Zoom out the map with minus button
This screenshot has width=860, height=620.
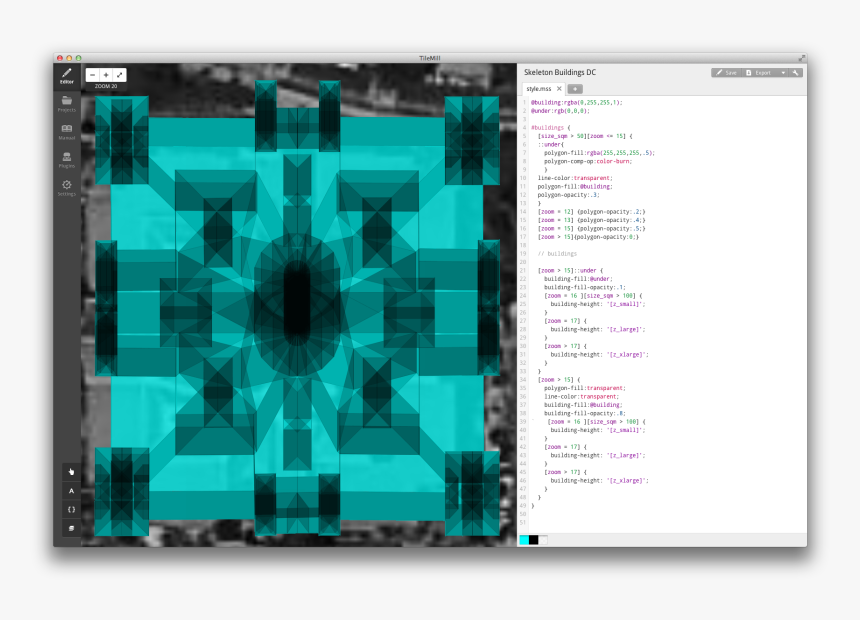pyautogui.click(x=92, y=75)
